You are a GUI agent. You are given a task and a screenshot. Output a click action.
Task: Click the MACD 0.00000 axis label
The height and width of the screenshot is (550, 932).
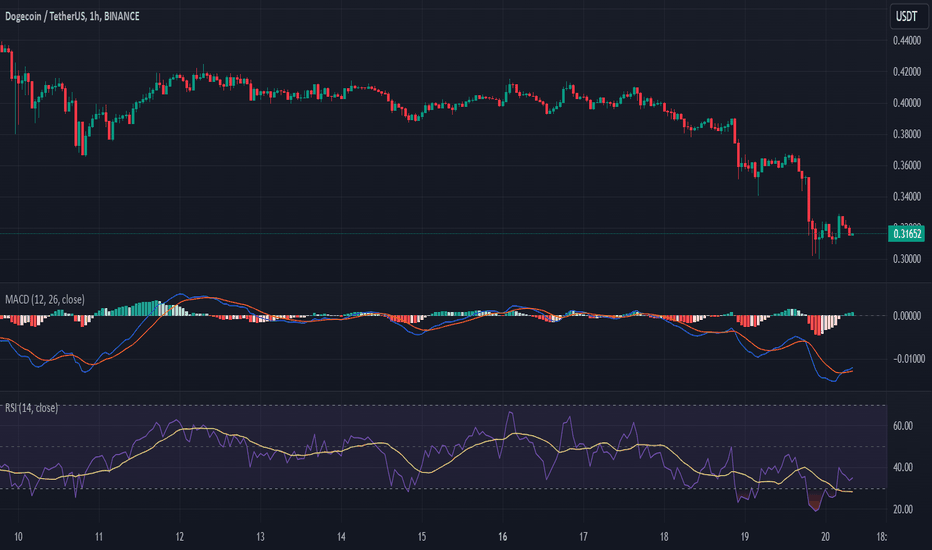pyautogui.click(x=907, y=316)
